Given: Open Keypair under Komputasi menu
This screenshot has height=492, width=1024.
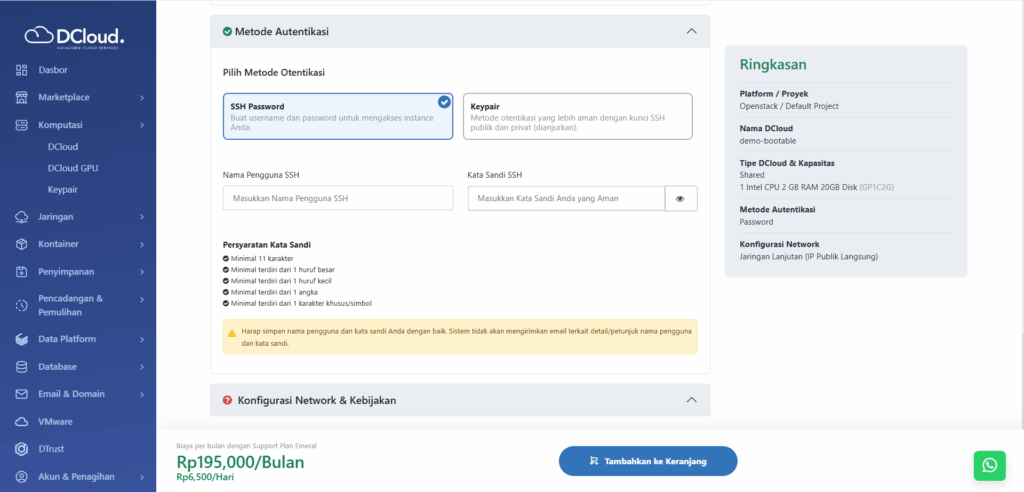Looking at the screenshot, I should [63, 189].
